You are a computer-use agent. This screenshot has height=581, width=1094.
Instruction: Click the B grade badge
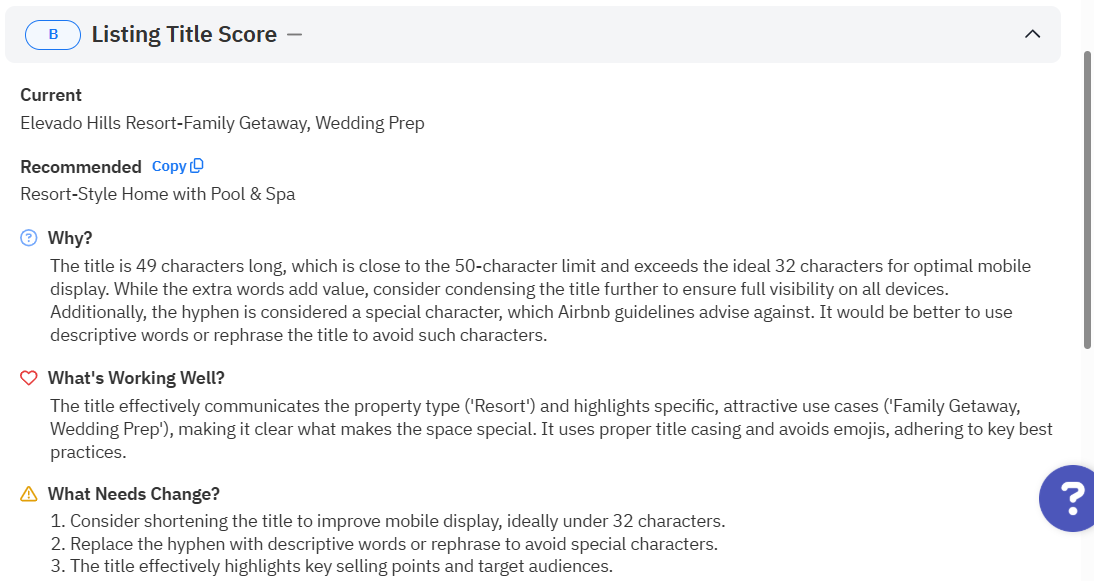(53, 35)
